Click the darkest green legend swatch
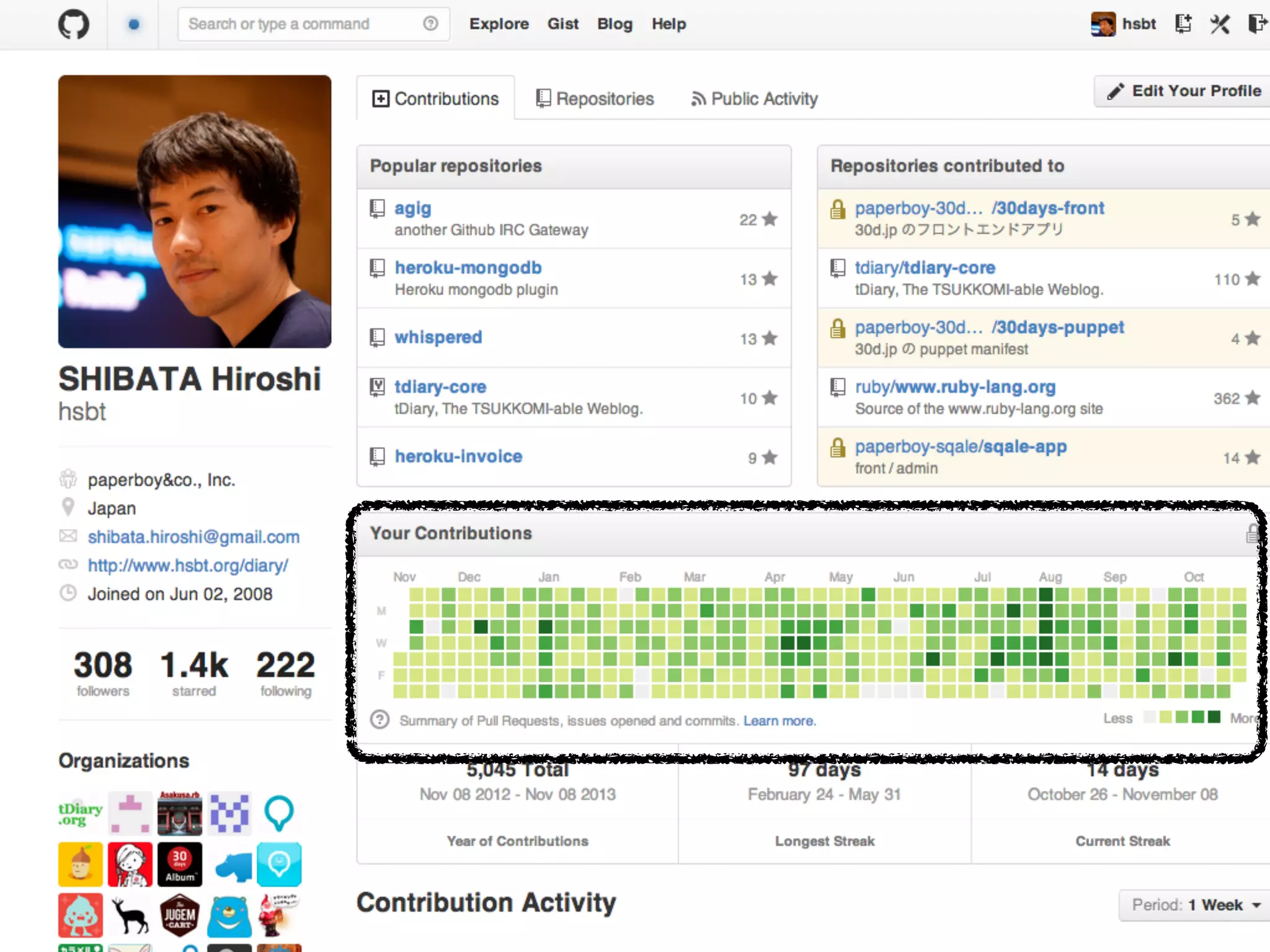 1214,717
